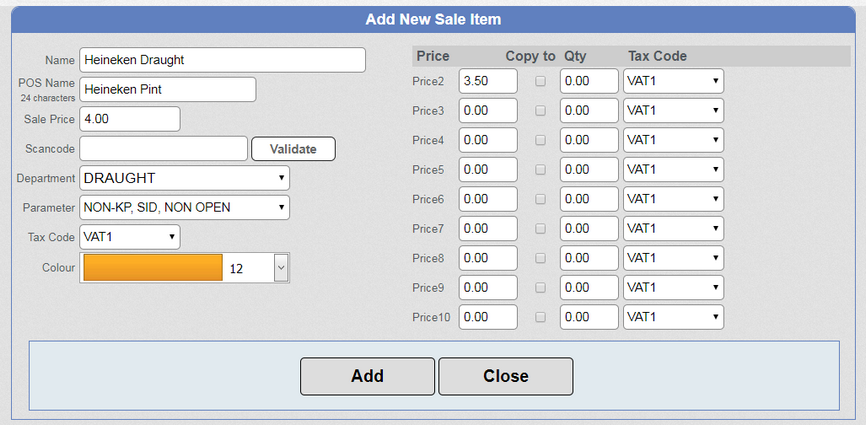Open the Price8 Tax Code dropdown
The height and width of the screenshot is (425, 866).
(673, 258)
